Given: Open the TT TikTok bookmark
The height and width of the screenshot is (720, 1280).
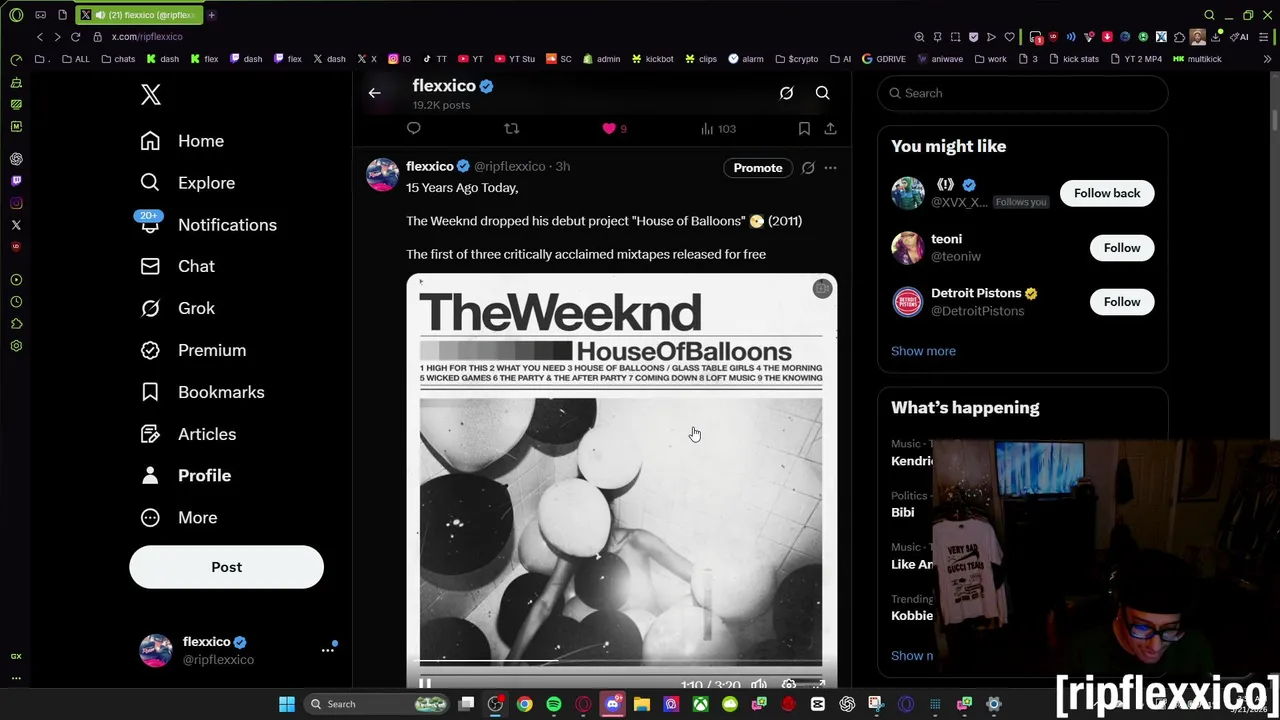Looking at the screenshot, I should (x=434, y=59).
